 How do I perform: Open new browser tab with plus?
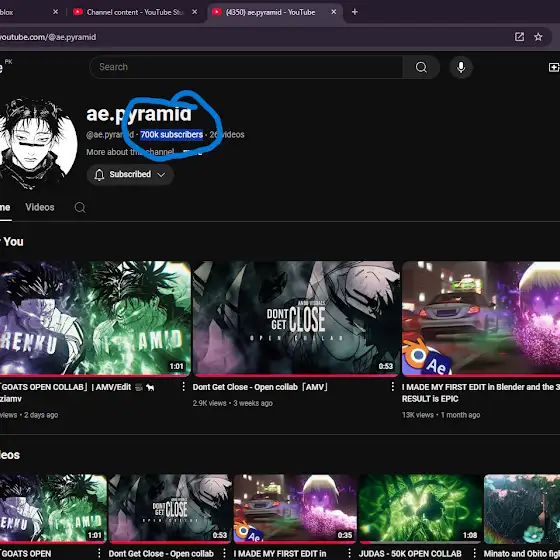coord(355,12)
